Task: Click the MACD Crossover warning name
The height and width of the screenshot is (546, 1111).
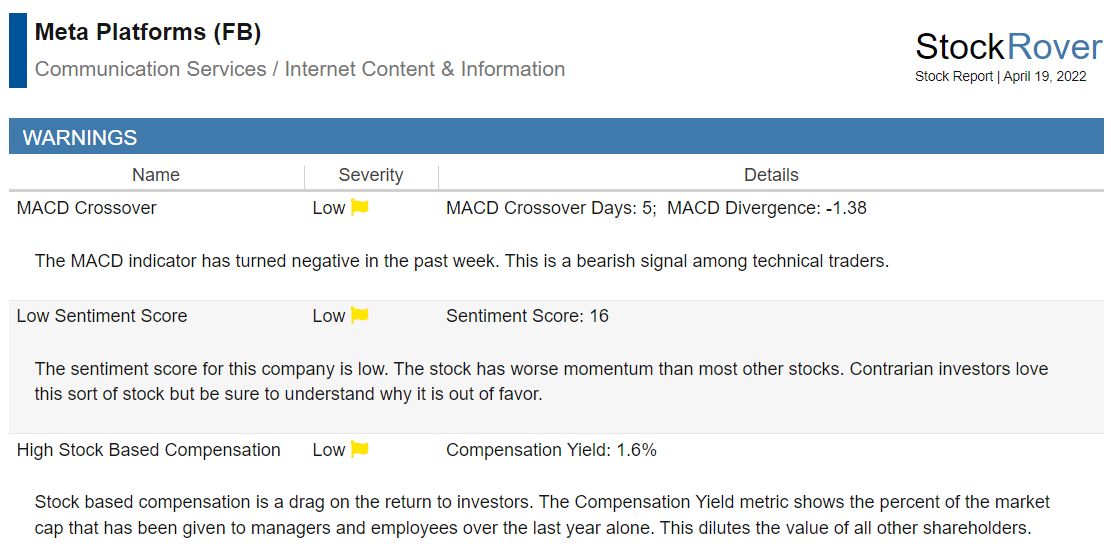Action: tap(86, 208)
